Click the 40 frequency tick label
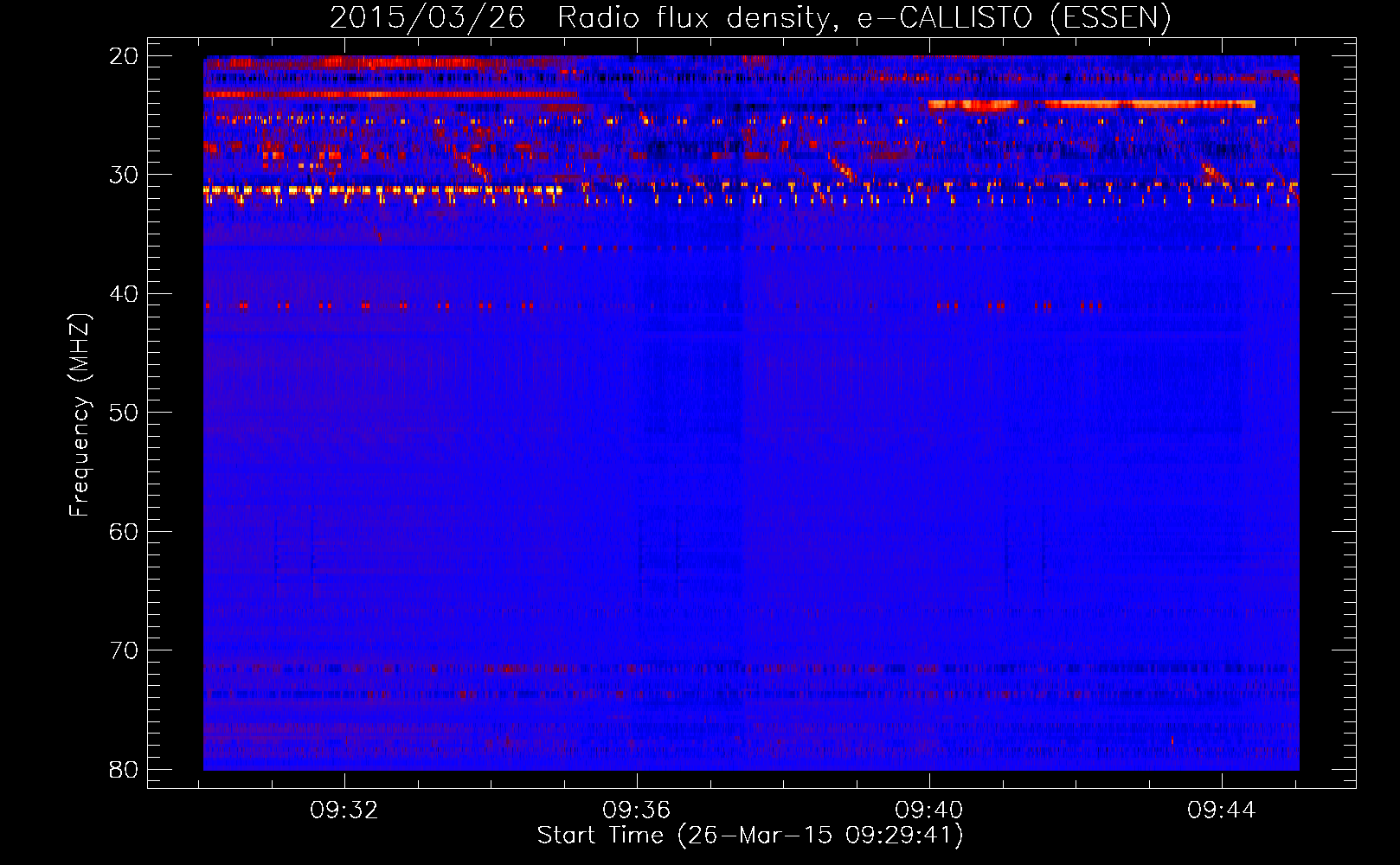This screenshot has width=1400, height=865. click(x=124, y=293)
